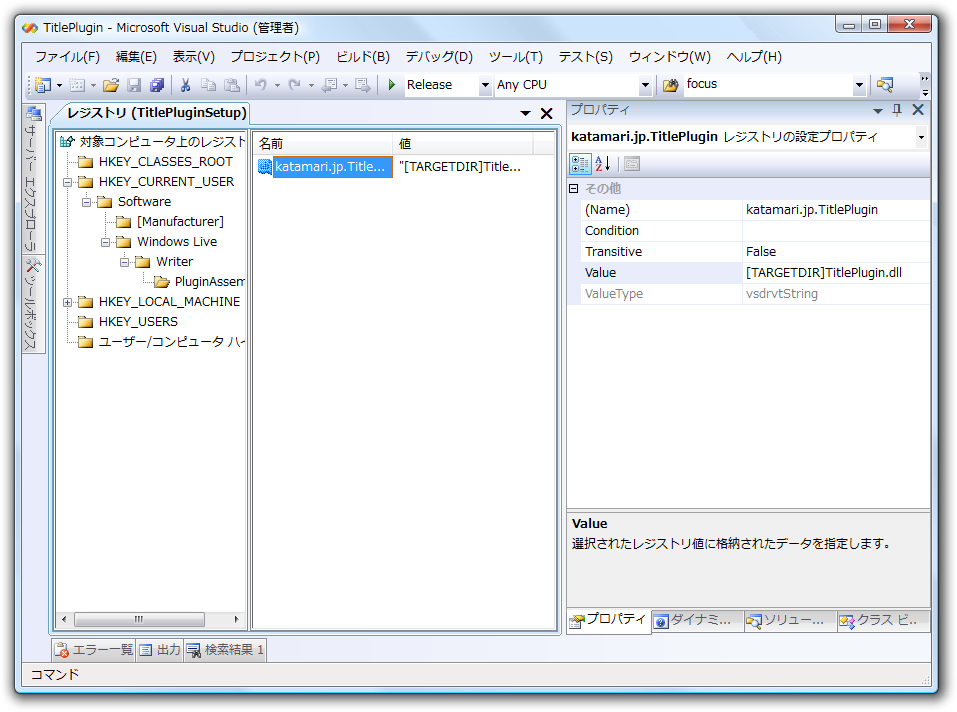Click the Save All toolbar icon

(157, 85)
